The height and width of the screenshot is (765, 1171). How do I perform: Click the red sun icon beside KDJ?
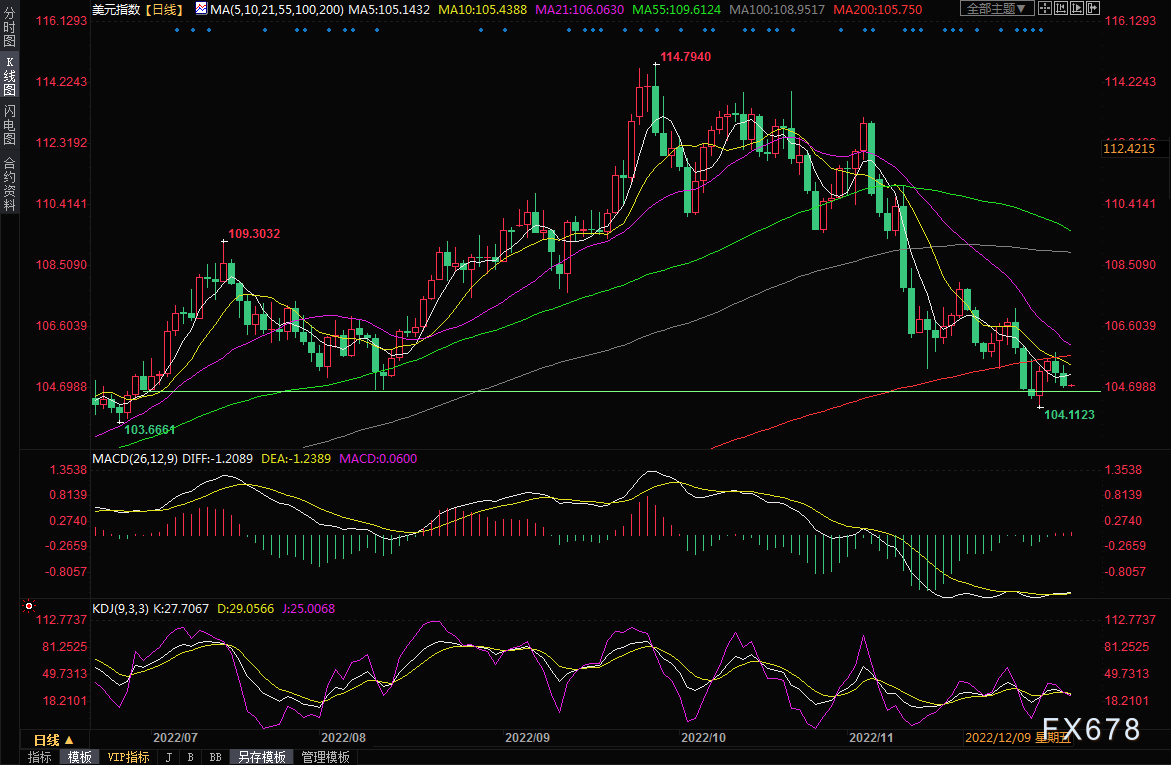coord(29,606)
